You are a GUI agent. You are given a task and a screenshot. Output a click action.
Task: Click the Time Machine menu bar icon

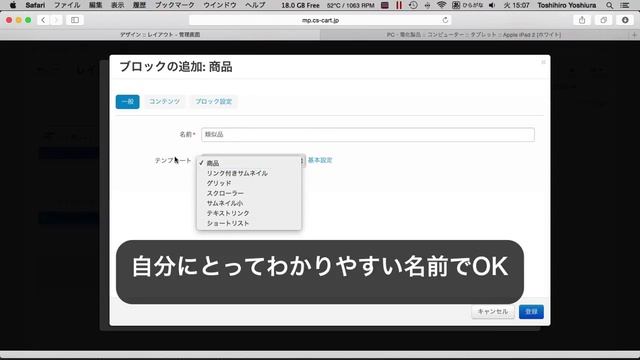[413, 5]
